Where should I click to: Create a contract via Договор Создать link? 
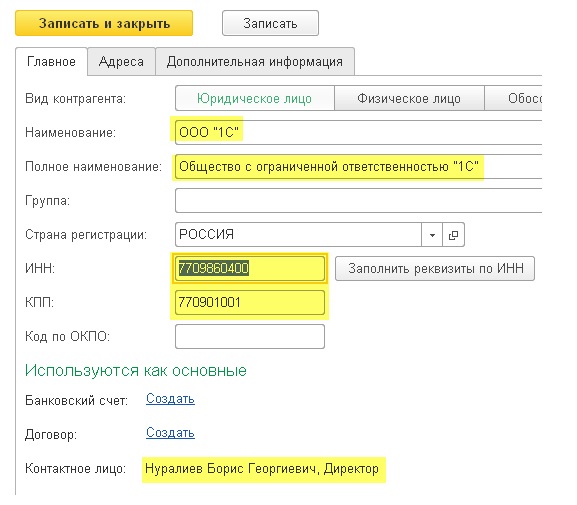click(170, 432)
